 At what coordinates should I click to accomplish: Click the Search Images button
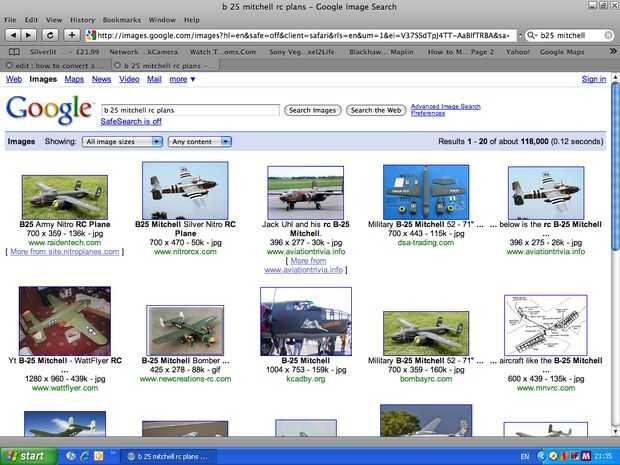(x=312, y=110)
